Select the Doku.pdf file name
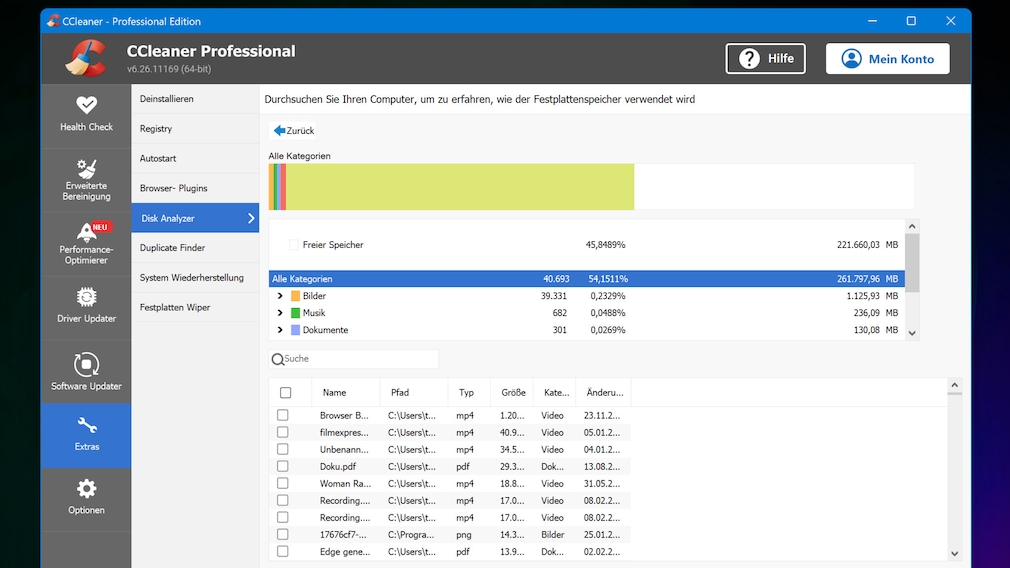The height and width of the screenshot is (568, 1010). [338, 466]
